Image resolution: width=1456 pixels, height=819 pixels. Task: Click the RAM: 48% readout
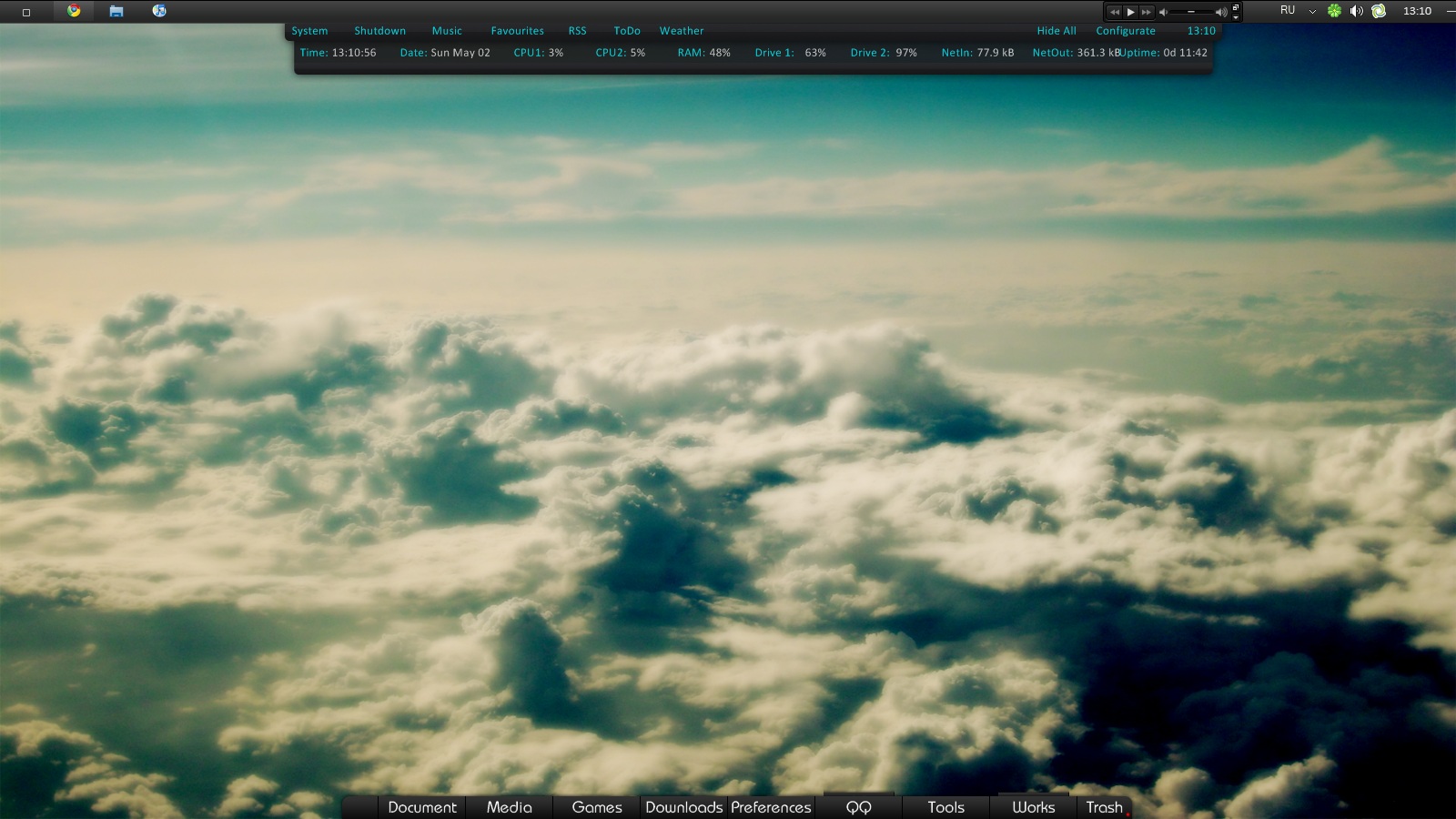point(704,53)
